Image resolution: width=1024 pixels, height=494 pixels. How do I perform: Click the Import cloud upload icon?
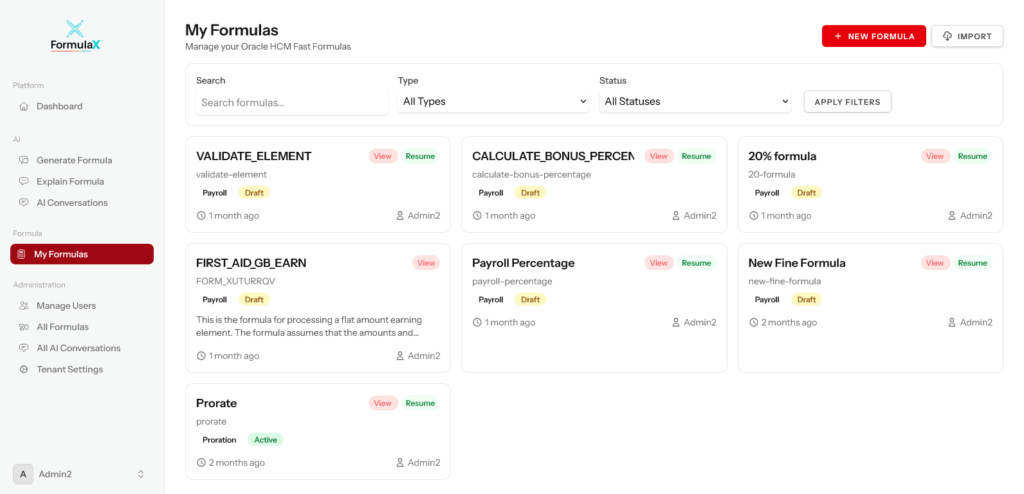[947, 36]
